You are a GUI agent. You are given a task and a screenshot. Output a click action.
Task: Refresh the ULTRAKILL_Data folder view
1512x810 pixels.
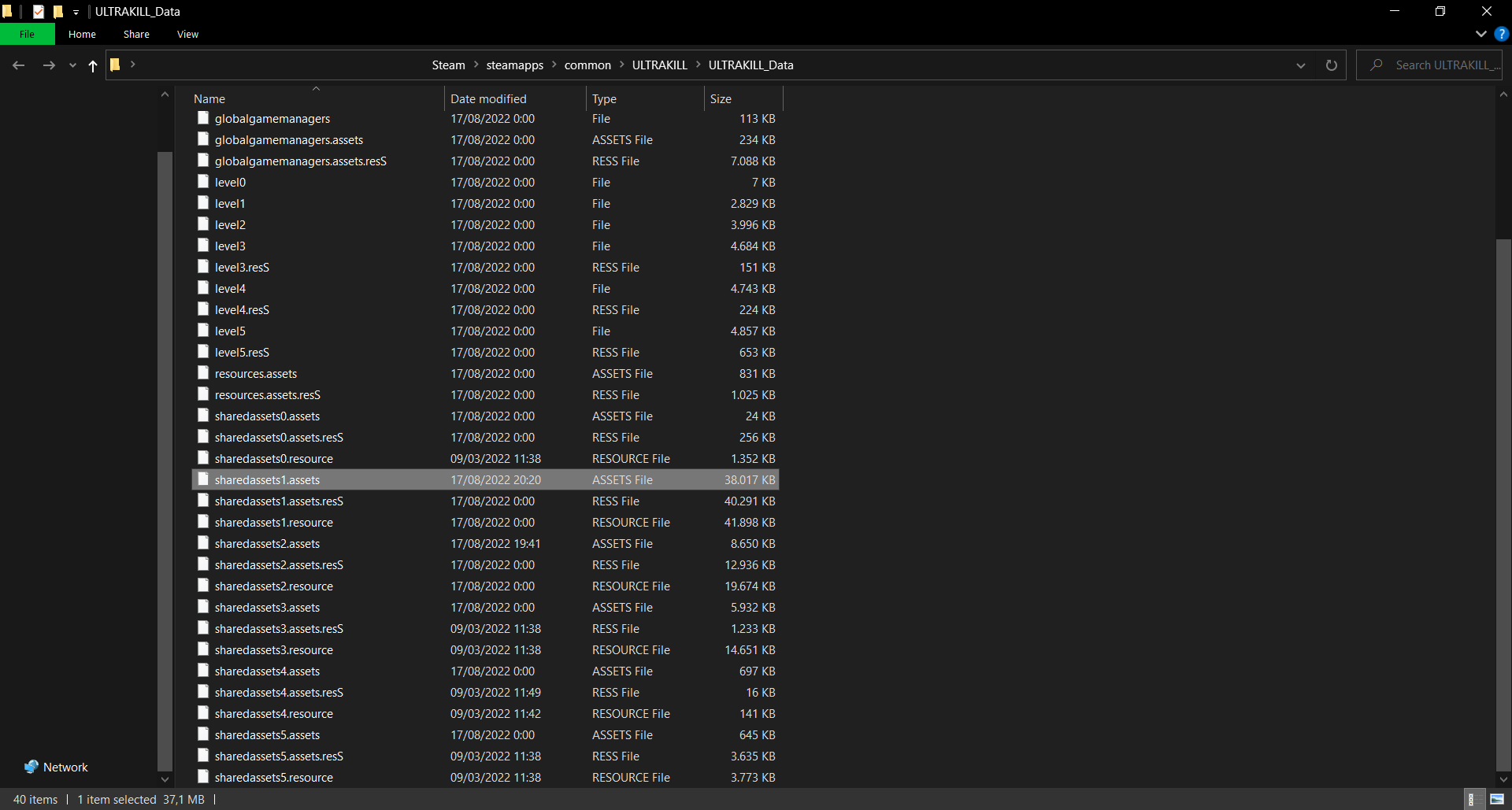tap(1332, 65)
